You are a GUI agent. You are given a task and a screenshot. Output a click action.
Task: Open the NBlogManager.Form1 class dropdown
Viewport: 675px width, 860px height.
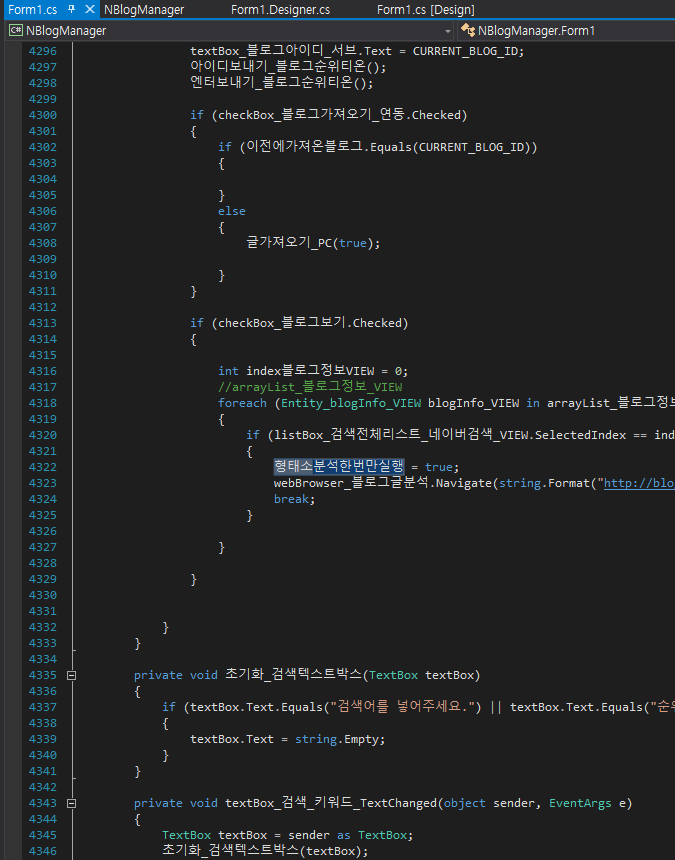pyautogui.click(x=566, y=31)
